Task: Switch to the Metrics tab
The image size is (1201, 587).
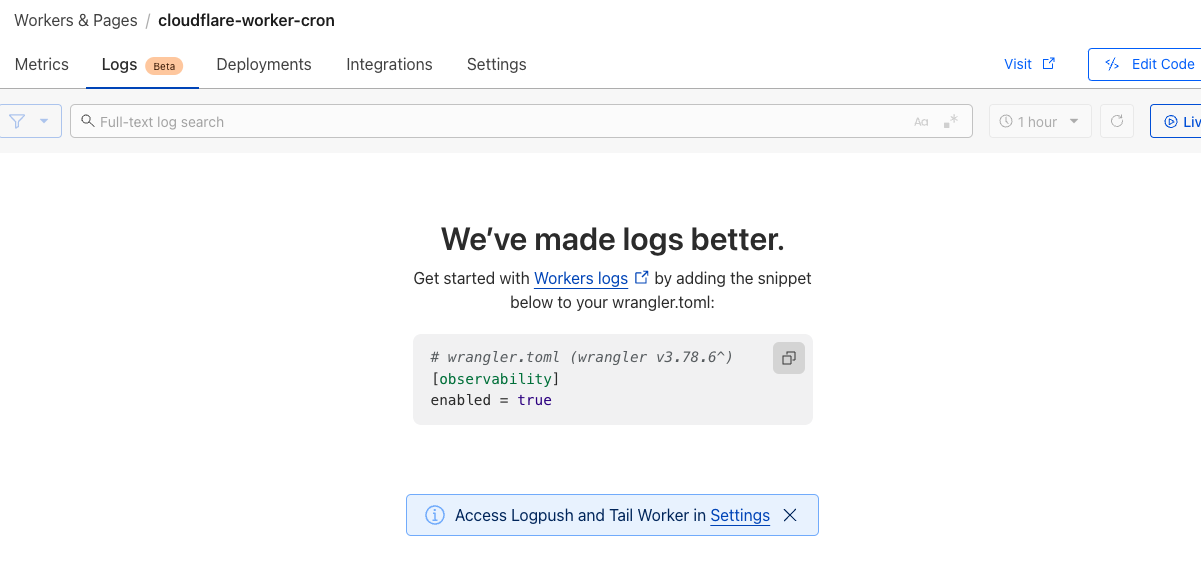Action: (x=42, y=64)
